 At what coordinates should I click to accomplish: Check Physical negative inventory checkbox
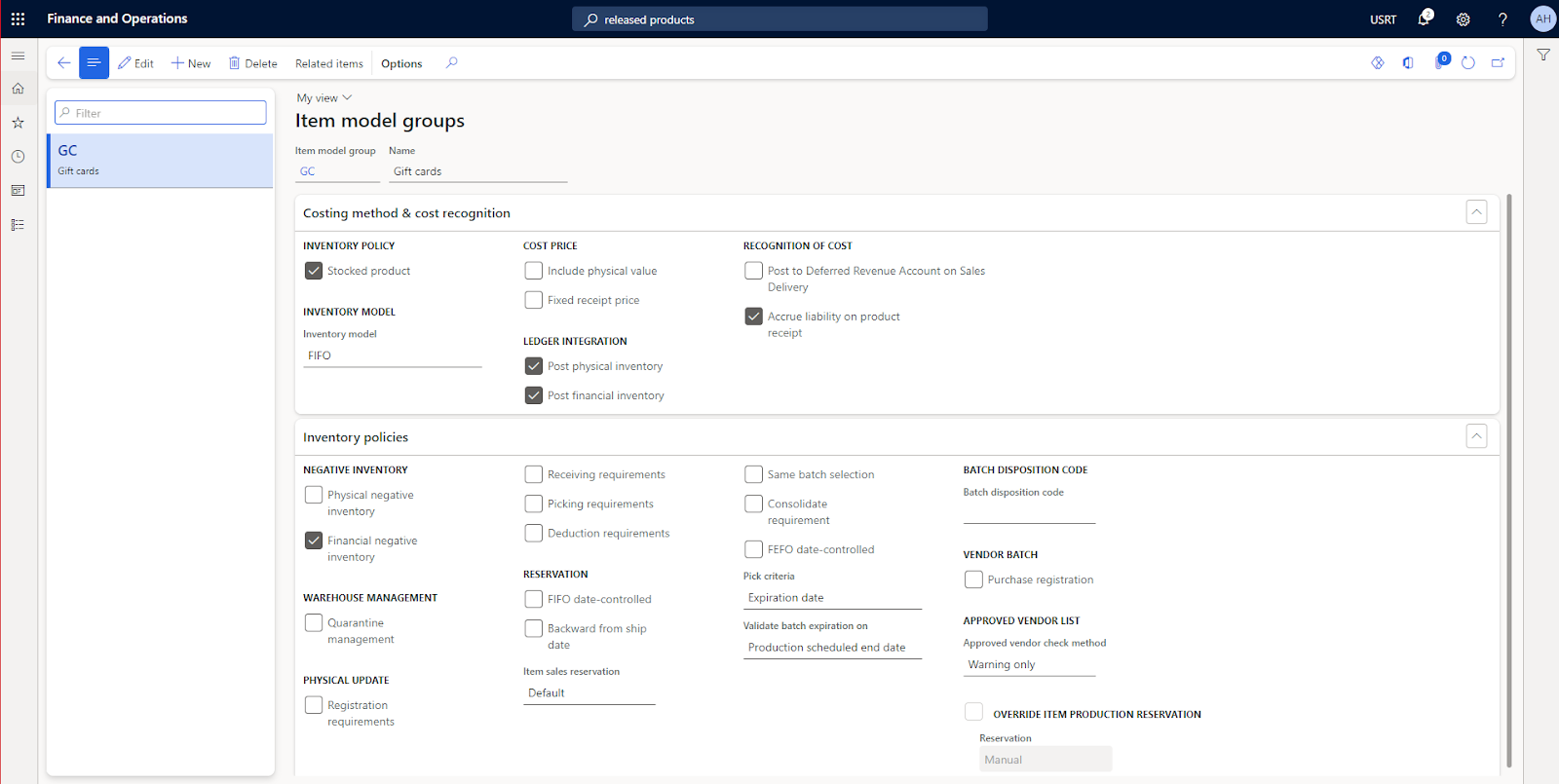pyautogui.click(x=314, y=495)
